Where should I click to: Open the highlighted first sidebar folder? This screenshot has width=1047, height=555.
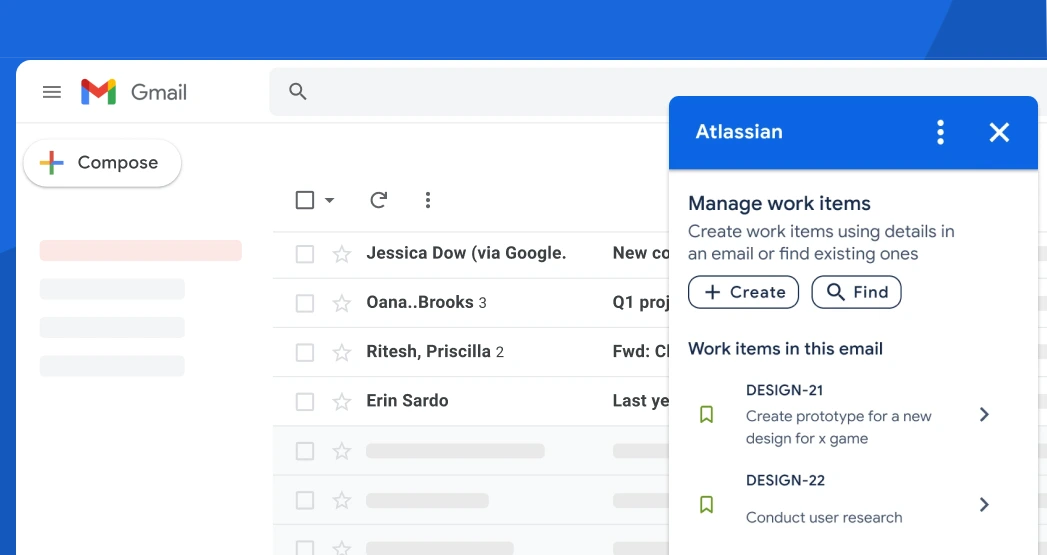point(140,251)
